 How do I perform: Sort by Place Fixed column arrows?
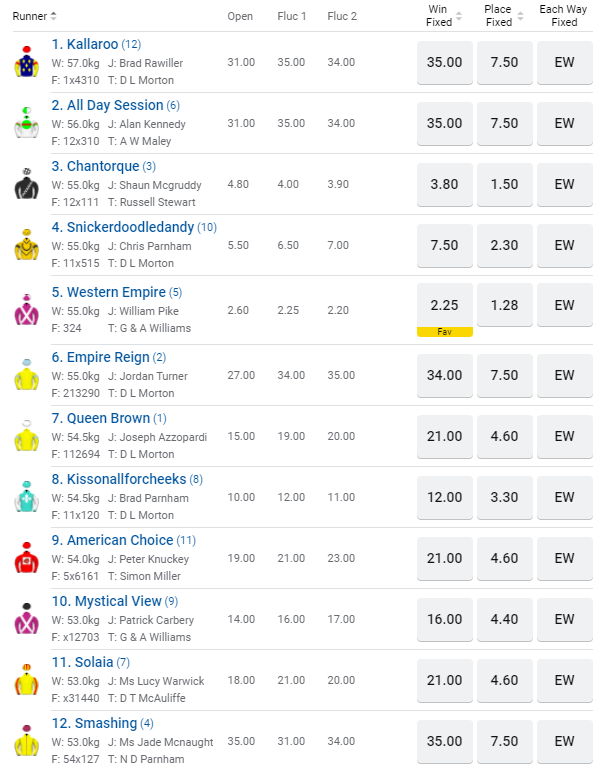pyautogui.click(x=518, y=17)
